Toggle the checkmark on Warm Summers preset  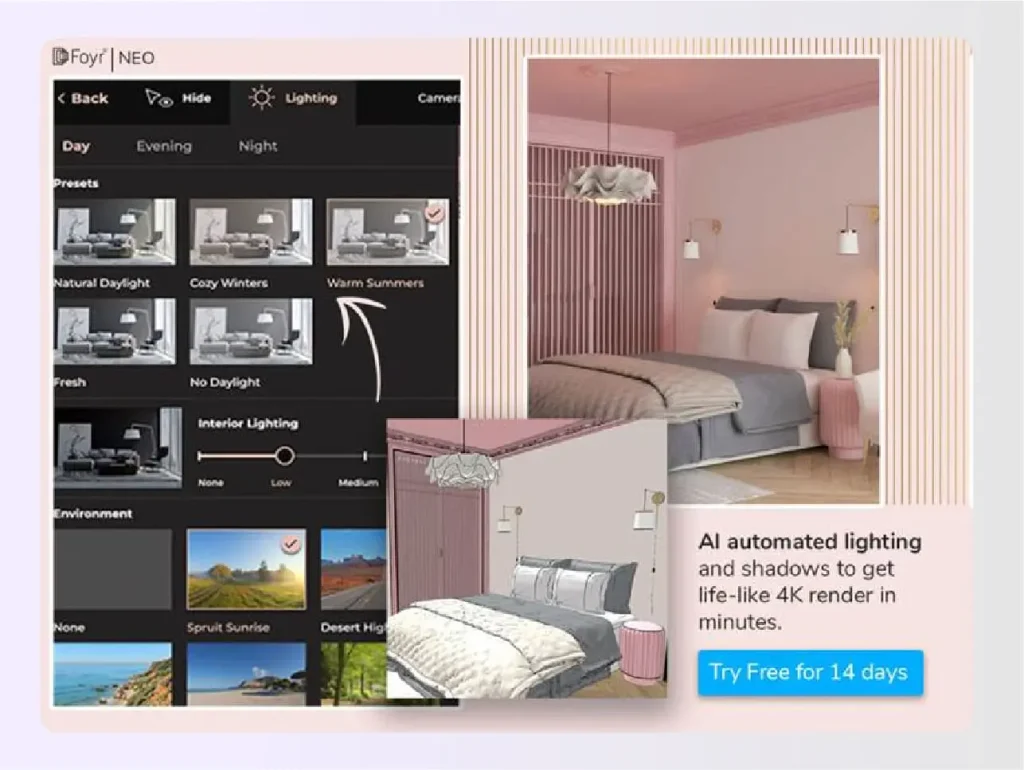tap(434, 213)
